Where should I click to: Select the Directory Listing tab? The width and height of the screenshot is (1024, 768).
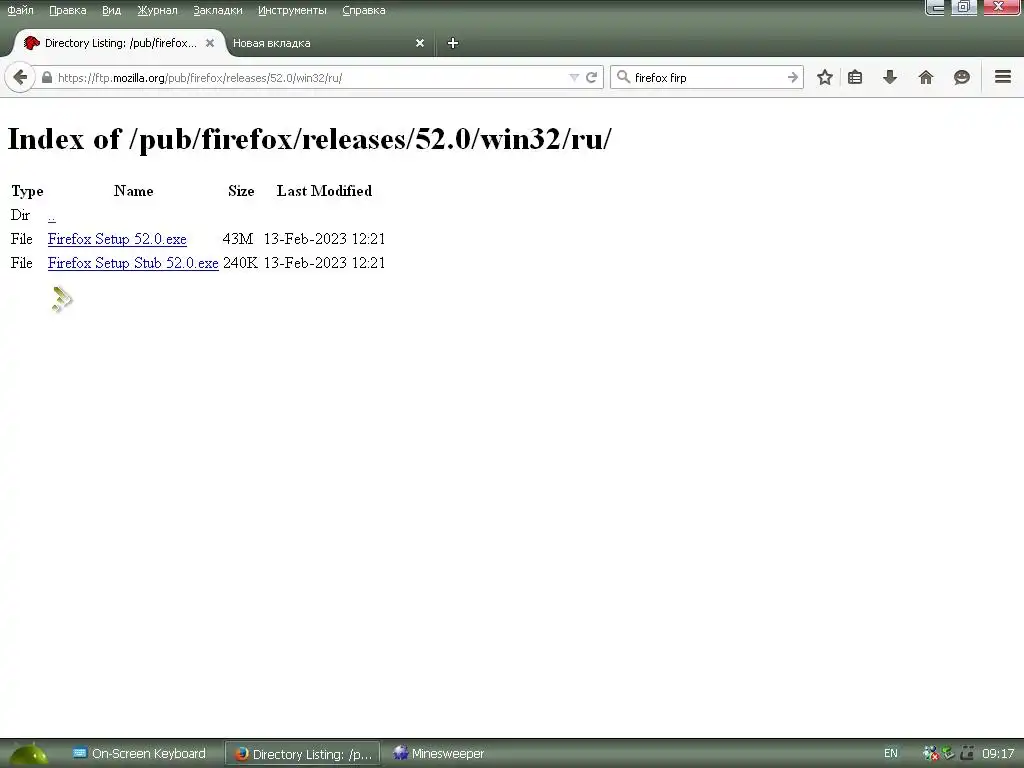[x=120, y=43]
